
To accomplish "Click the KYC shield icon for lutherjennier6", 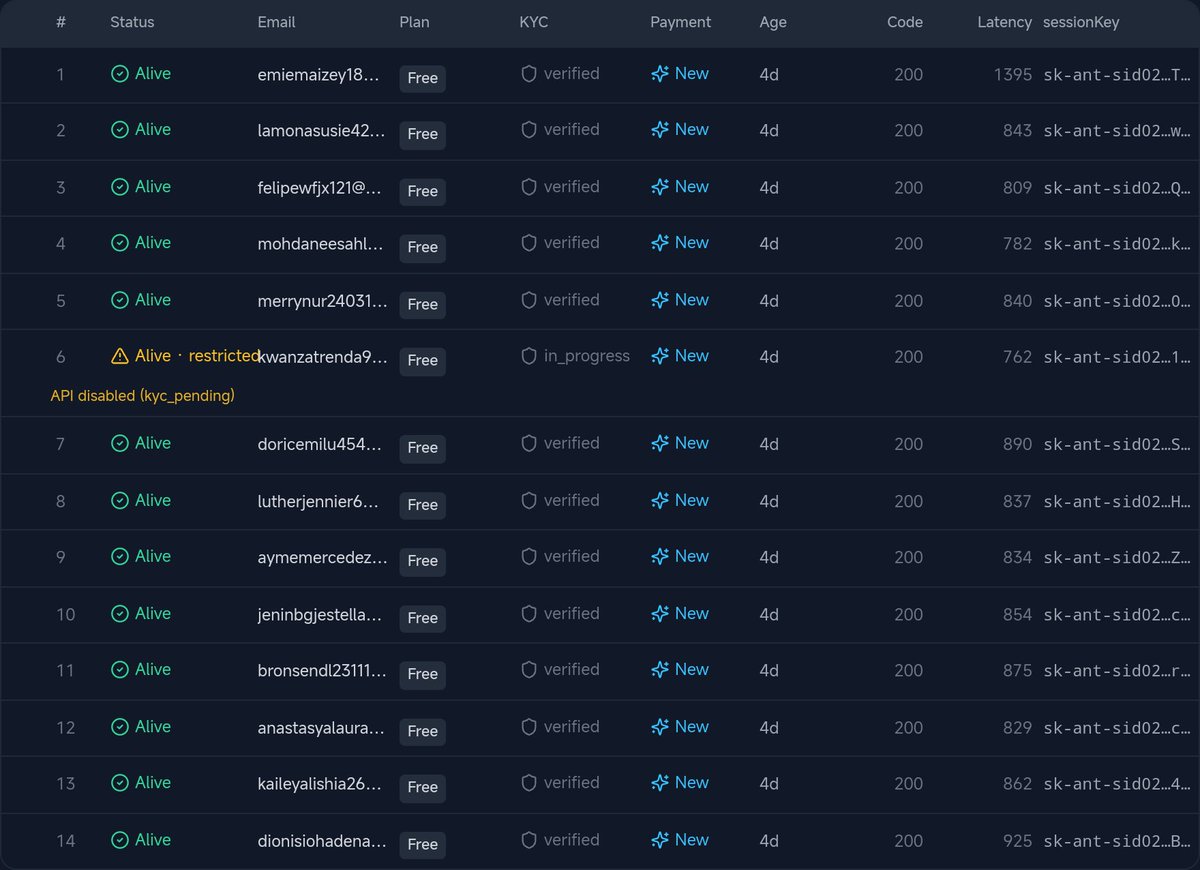I will (529, 500).
